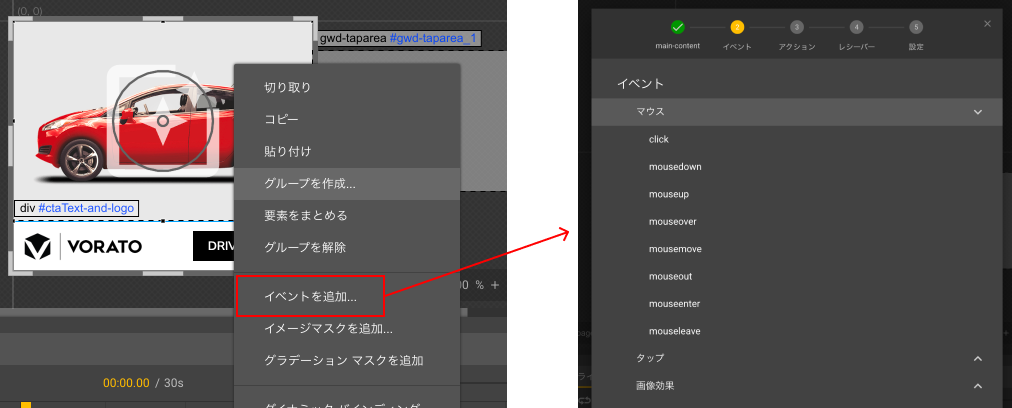Click the 00:00.00 timecode display
Image resolution: width=1012 pixels, height=408 pixels.
(126, 382)
